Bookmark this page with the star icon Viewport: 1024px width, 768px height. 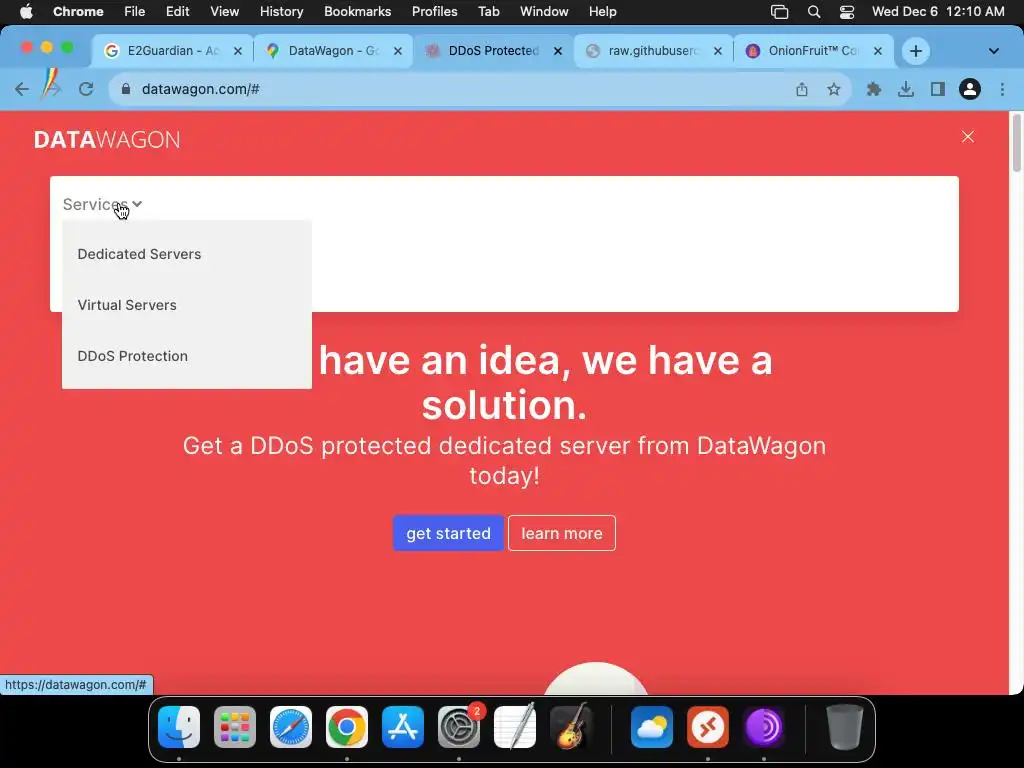[834, 89]
